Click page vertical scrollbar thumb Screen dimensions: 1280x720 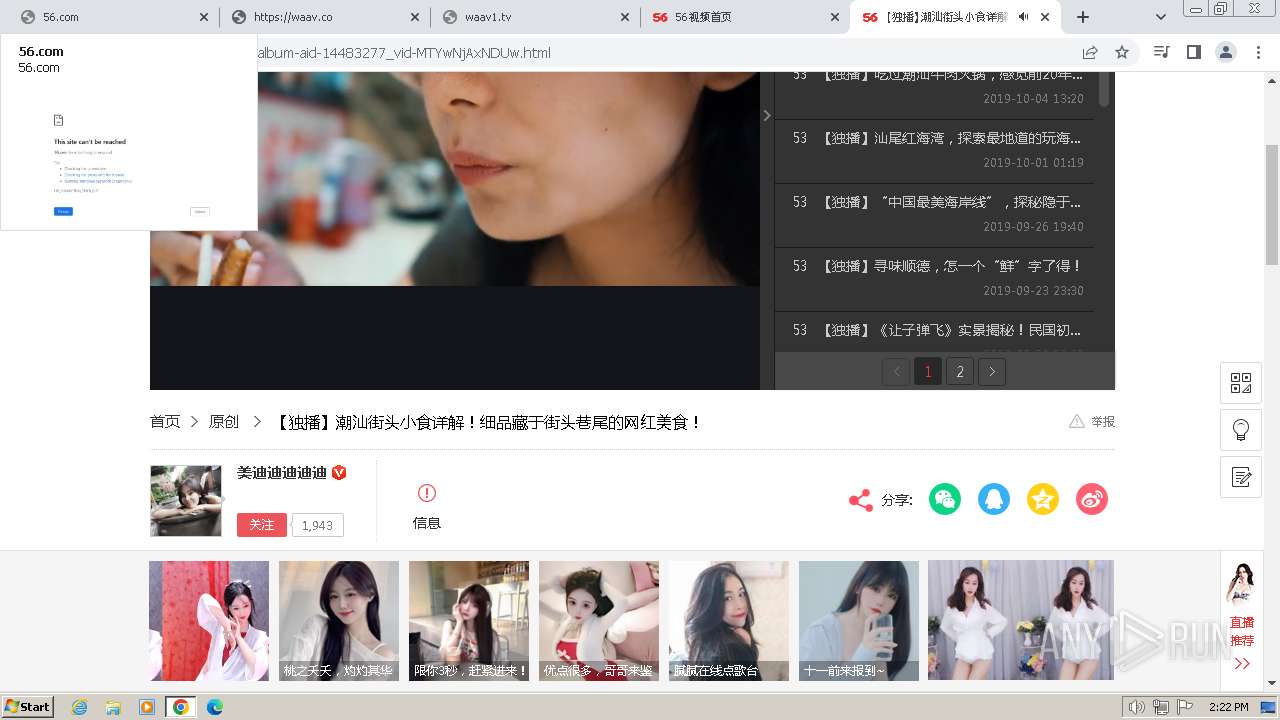[1272, 205]
